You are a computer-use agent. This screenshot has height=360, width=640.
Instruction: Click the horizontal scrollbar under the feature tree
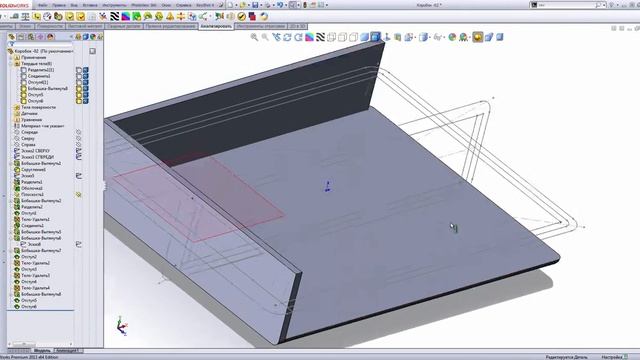pyautogui.click(x=41, y=344)
